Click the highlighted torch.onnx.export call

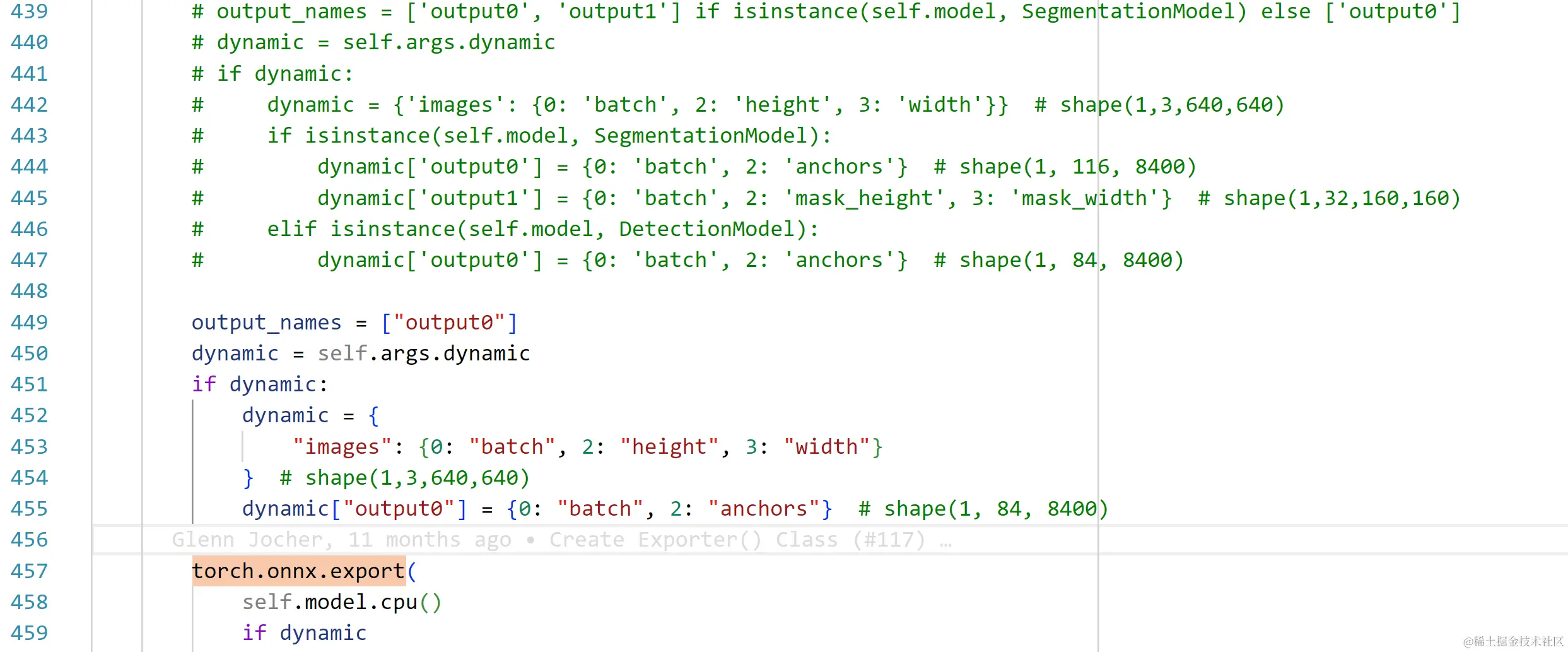click(x=298, y=571)
